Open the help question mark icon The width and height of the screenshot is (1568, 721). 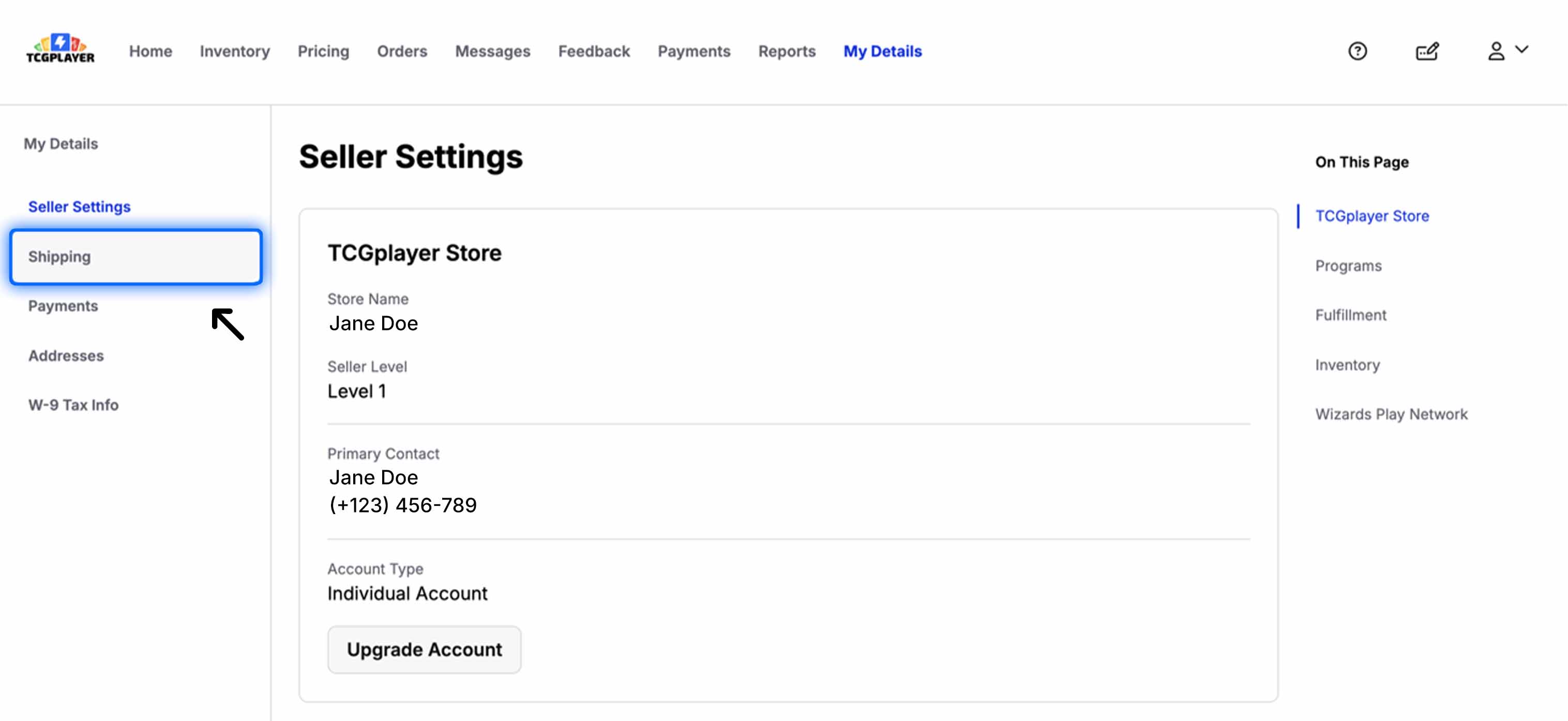1357,51
